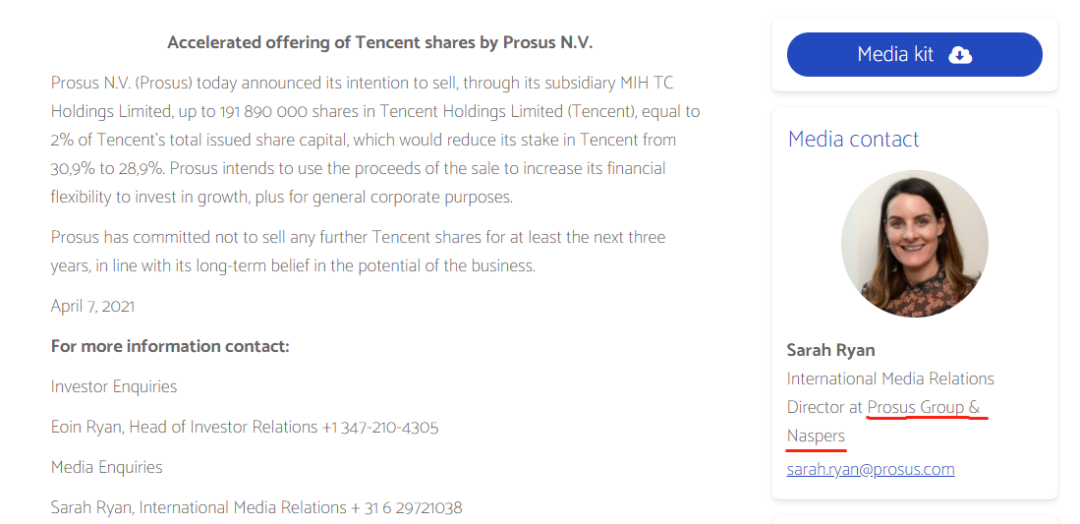
Task: Click the paragraph about the three-year commitment
Action: [357, 252]
